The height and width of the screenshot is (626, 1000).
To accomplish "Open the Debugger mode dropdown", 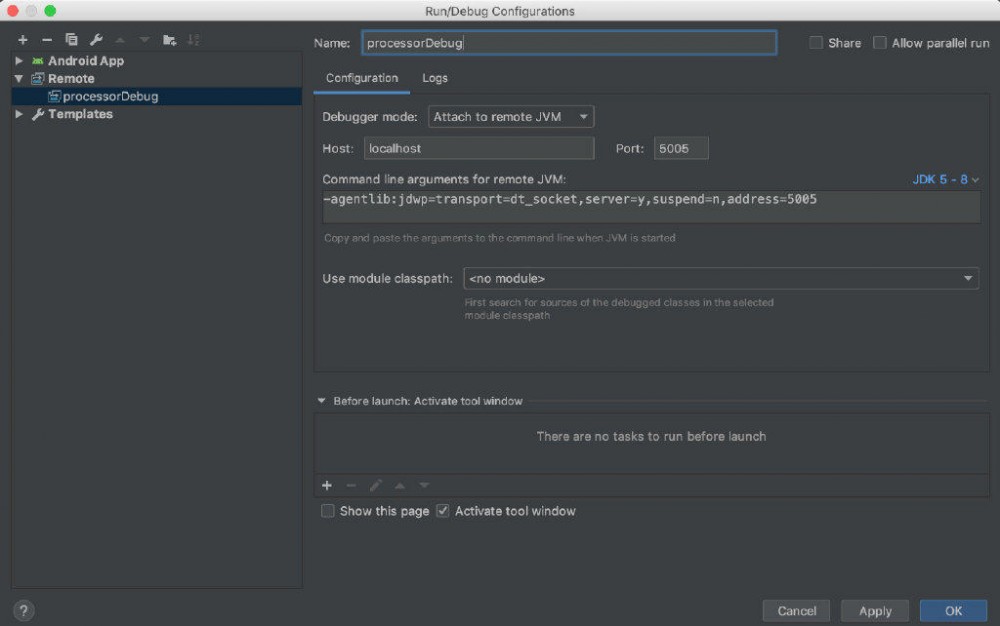I will [511, 117].
